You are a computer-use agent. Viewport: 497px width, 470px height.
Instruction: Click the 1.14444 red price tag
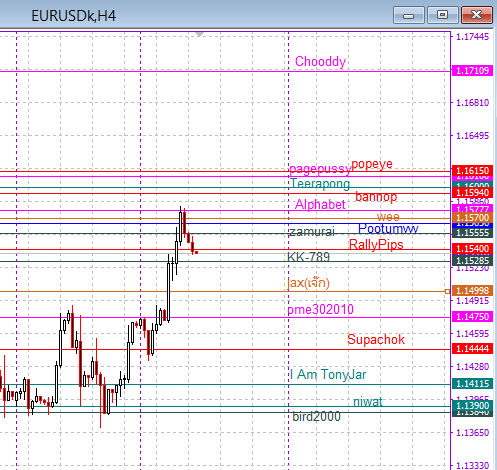[472, 349]
